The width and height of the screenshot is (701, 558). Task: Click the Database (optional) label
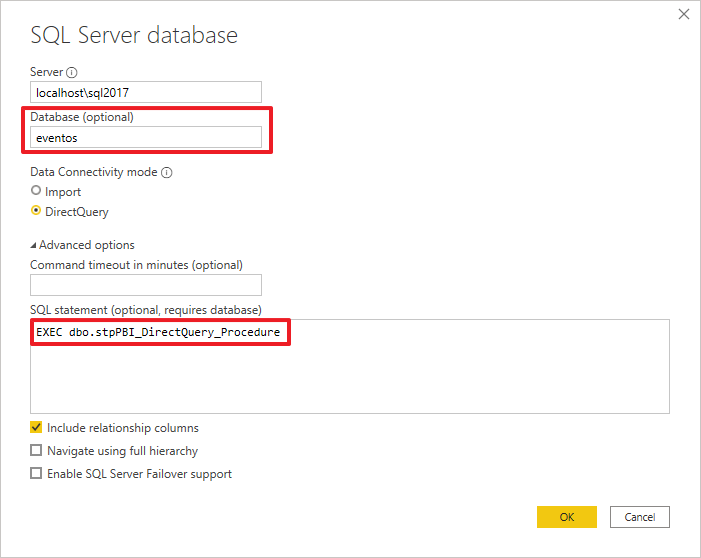click(82, 117)
